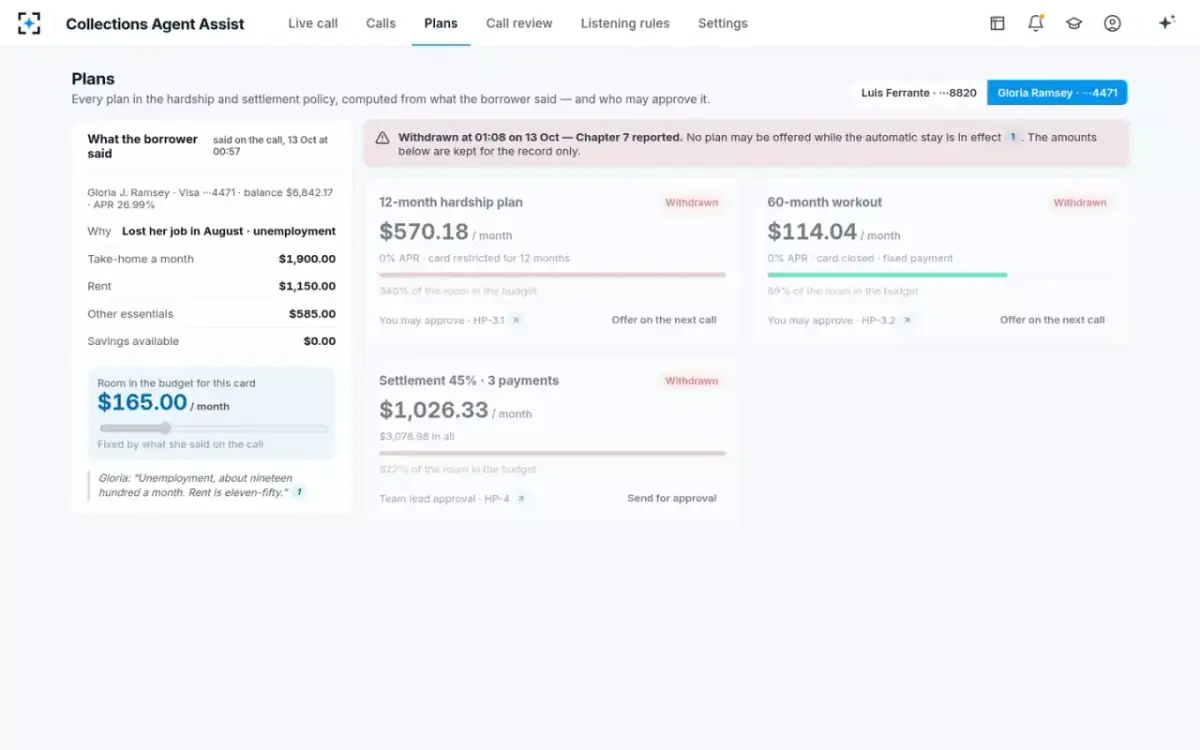Viewport: 1200px width, 750px height.
Task: Open the Call review tab
Action: click(519, 23)
